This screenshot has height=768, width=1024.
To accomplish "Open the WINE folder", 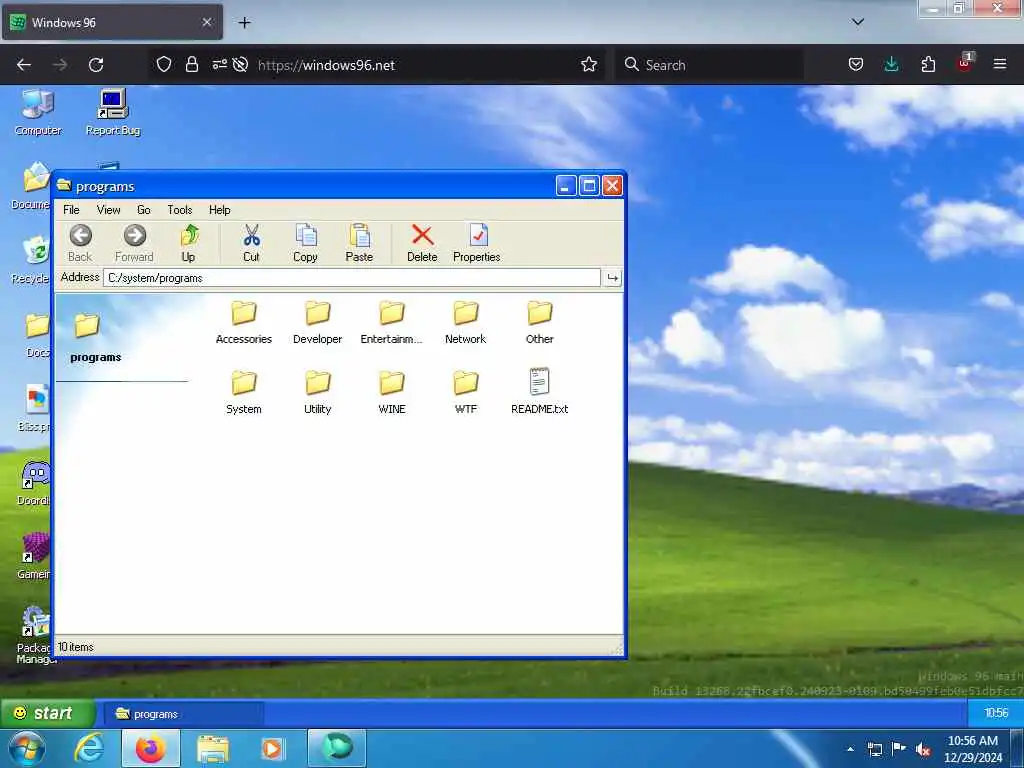I will [x=392, y=392].
